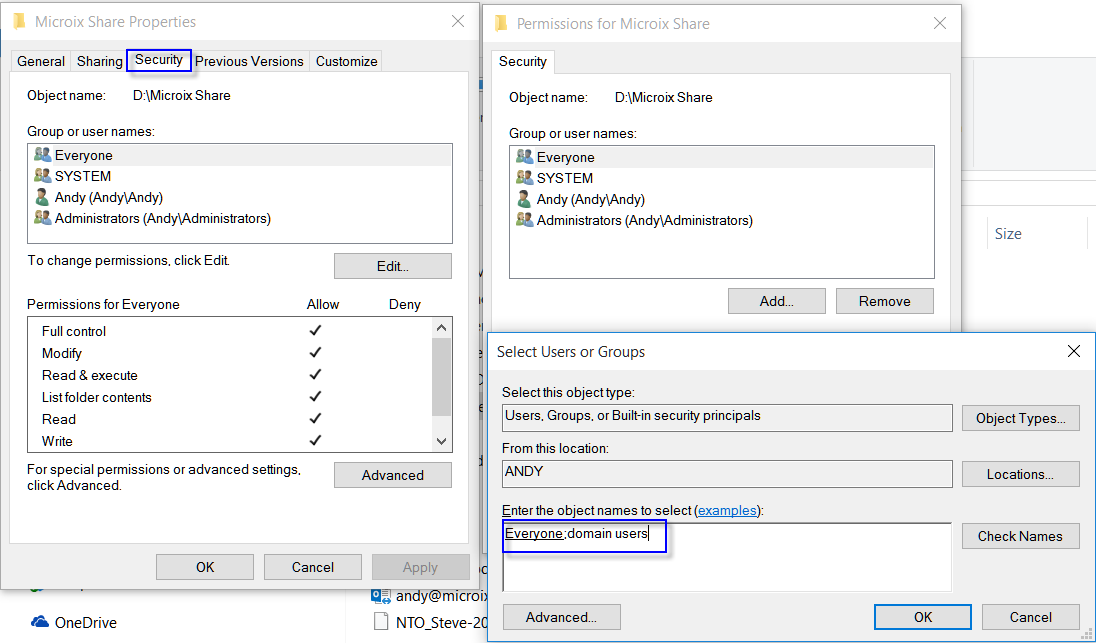
Task: Select the Andy user icon in Properties list
Action: coord(42,197)
